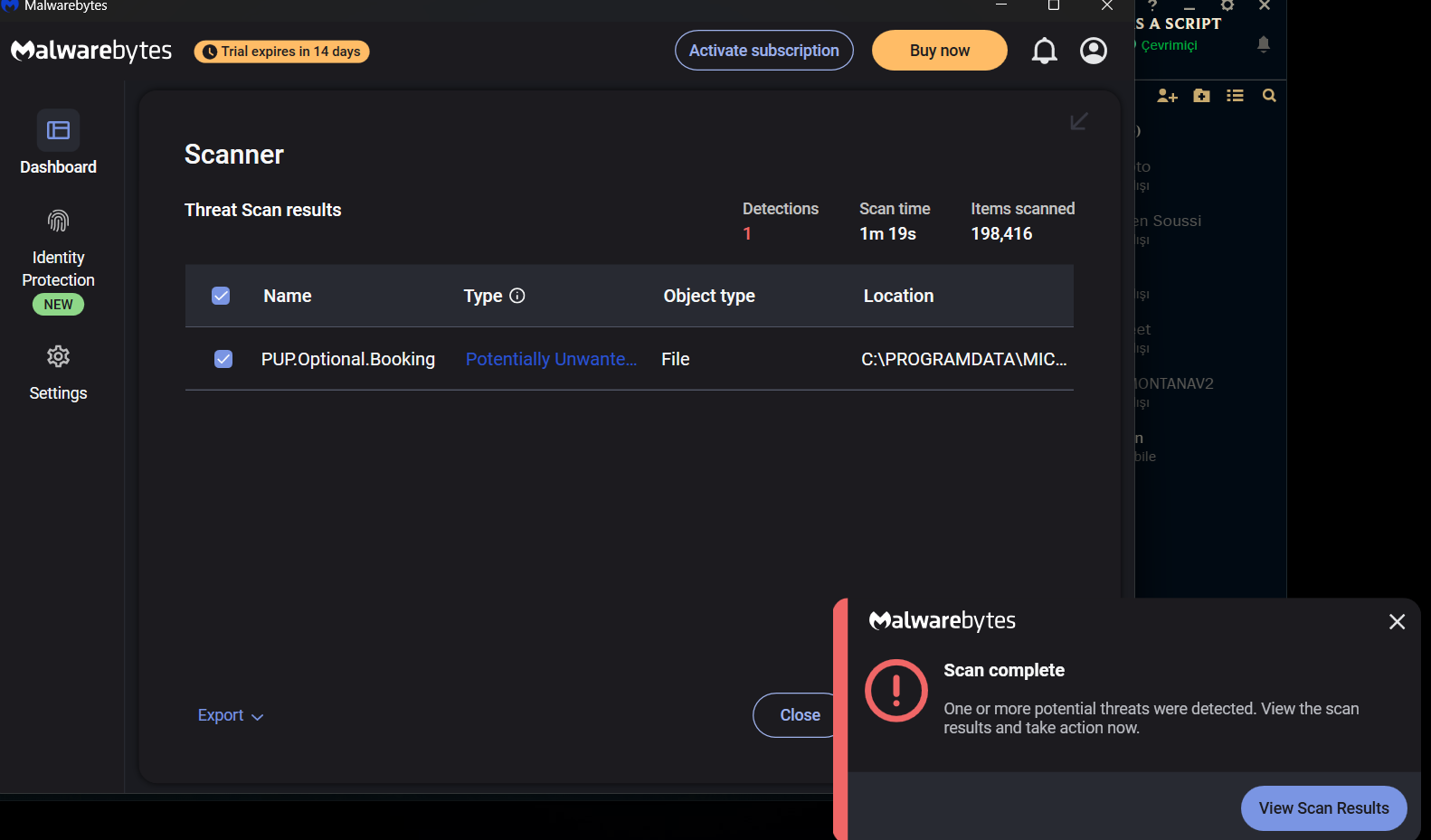Image resolution: width=1431 pixels, height=840 pixels.
Task: Click the Çevrimiçi status in chat window
Action: pyautogui.click(x=1169, y=45)
